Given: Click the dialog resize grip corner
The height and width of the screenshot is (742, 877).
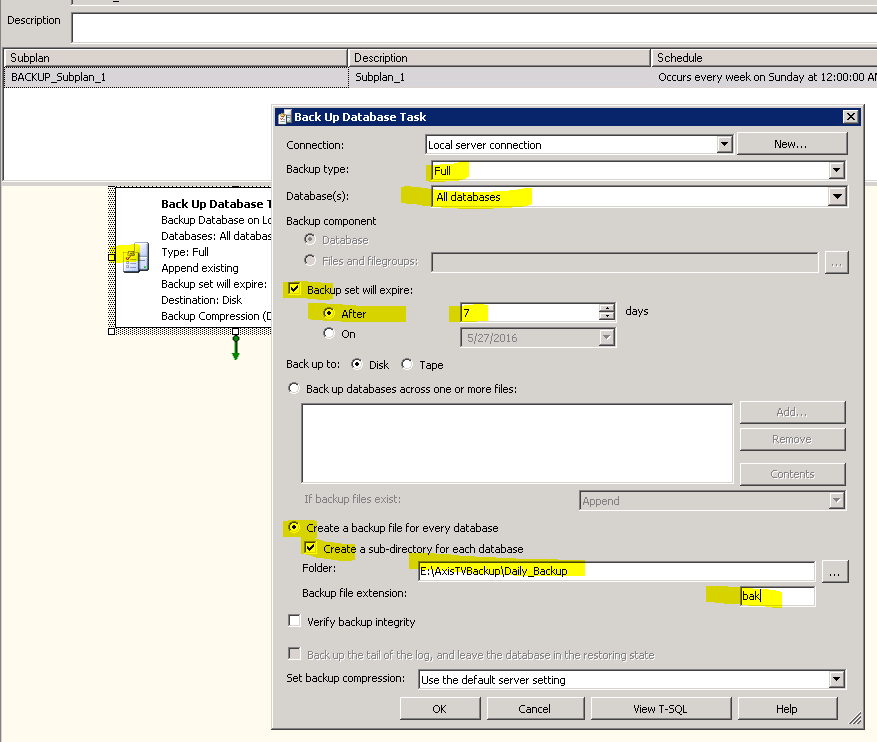Looking at the screenshot, I should (856, 719).
